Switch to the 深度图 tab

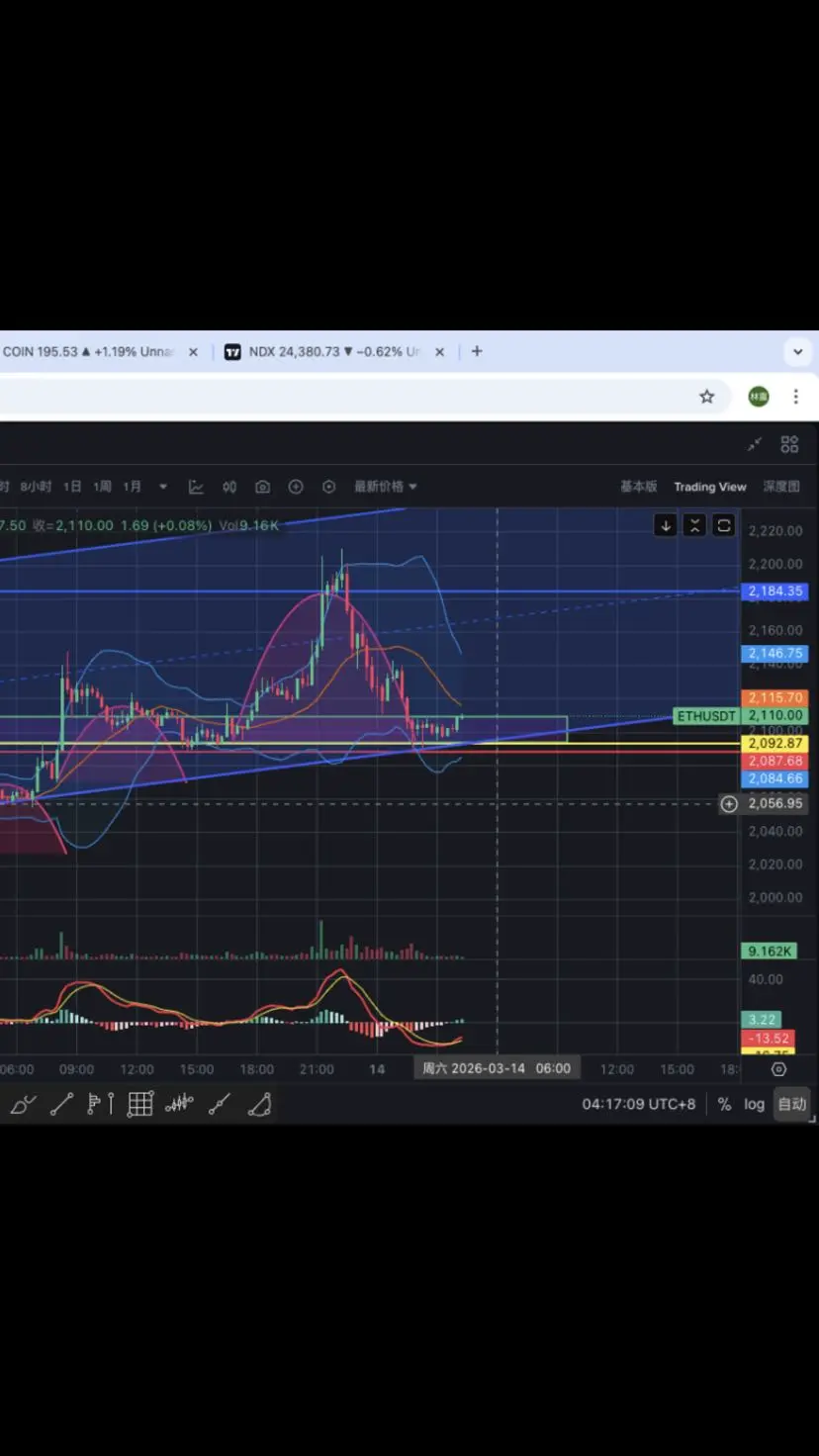(x=781, y=487)
